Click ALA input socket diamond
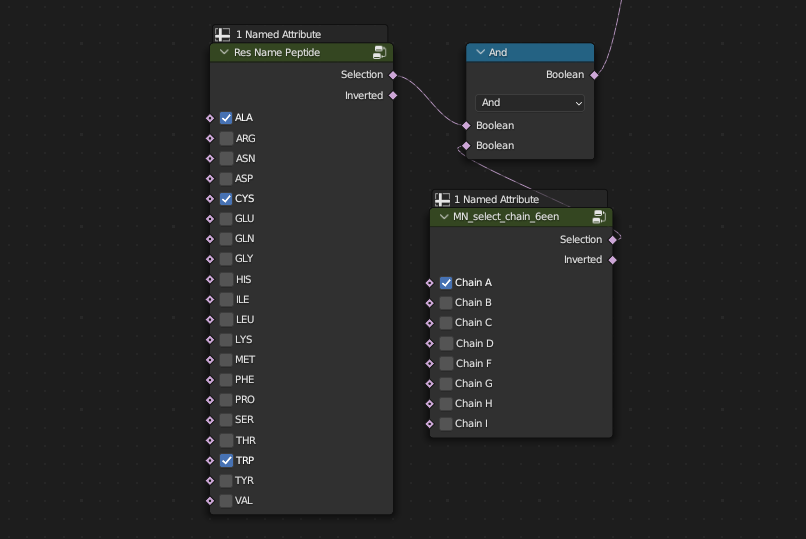806x539 pixels. click(210, 118)
